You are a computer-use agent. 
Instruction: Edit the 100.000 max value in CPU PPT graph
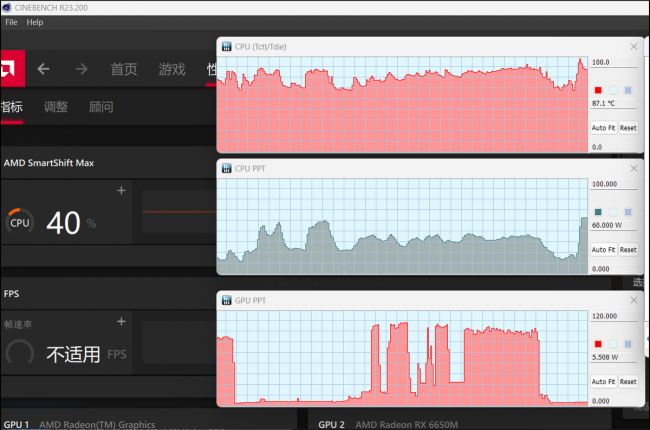point(614,185)
